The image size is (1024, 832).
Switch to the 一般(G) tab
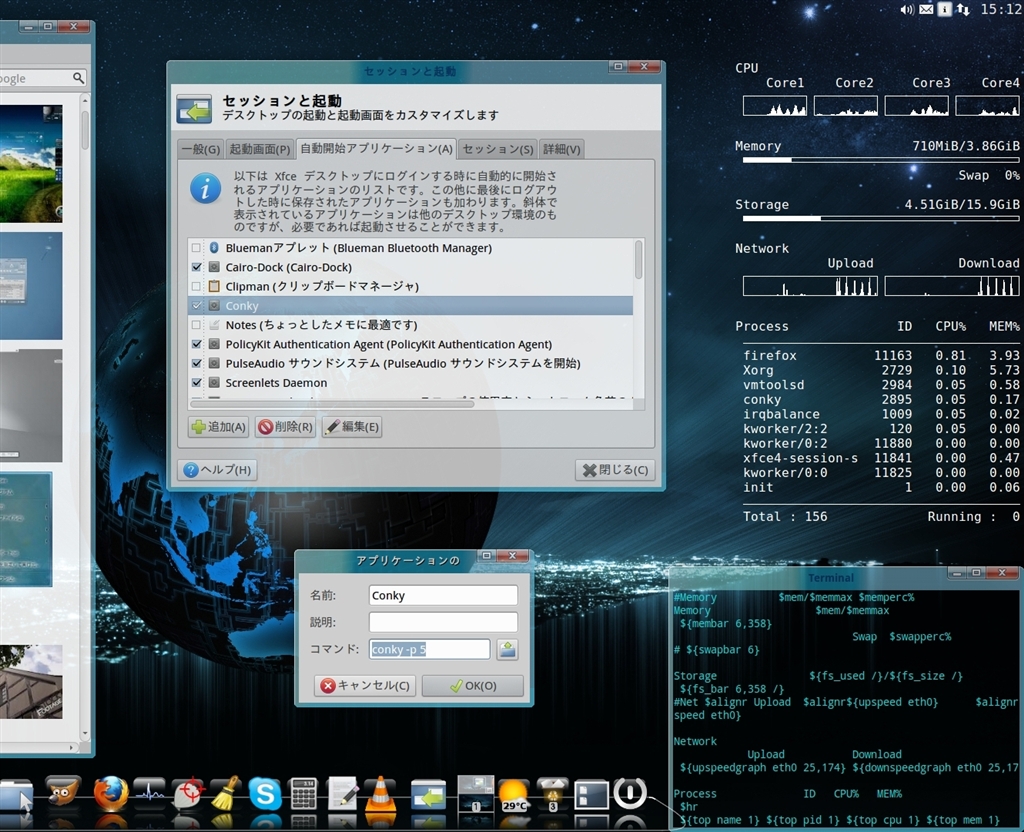point(199,149)
